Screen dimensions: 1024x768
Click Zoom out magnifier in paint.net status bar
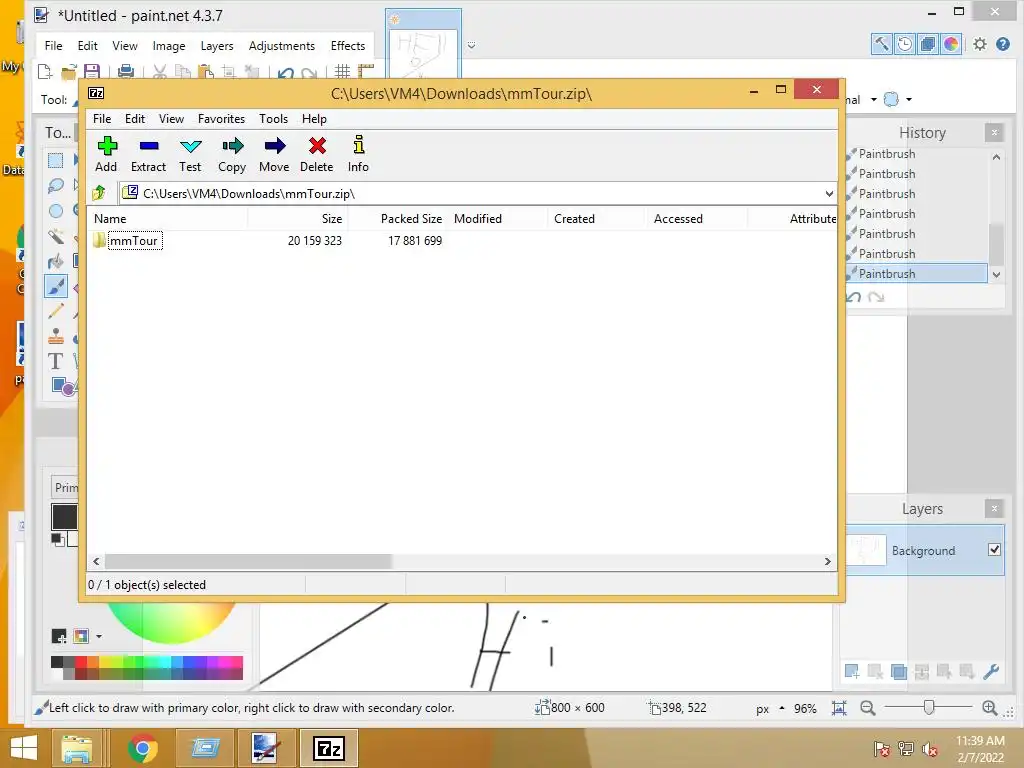pos(867,708)
